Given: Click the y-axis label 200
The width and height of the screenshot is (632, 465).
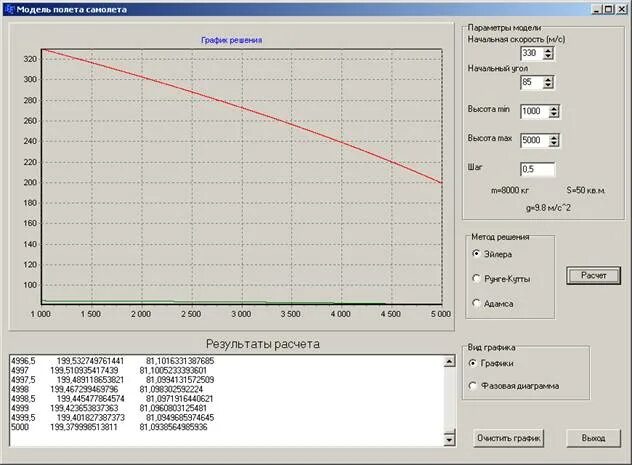Looking at the screenshot, I should 30,182.
